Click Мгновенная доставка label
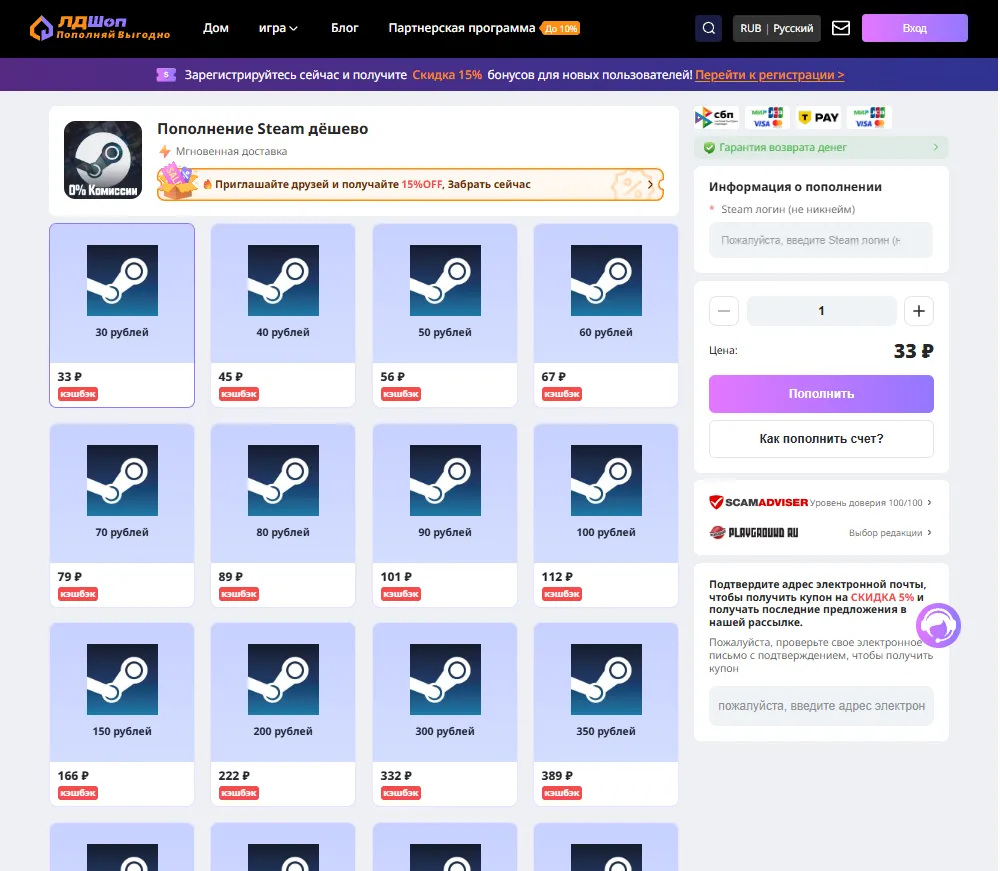Screen dimensions: 1000x871 coord(232,152)
